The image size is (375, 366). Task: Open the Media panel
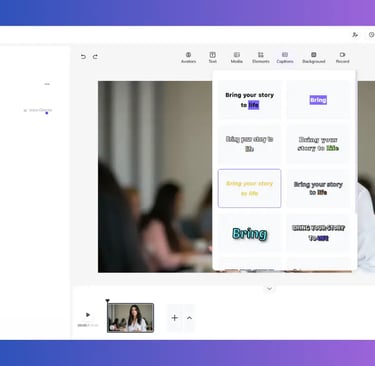point(237,57)
